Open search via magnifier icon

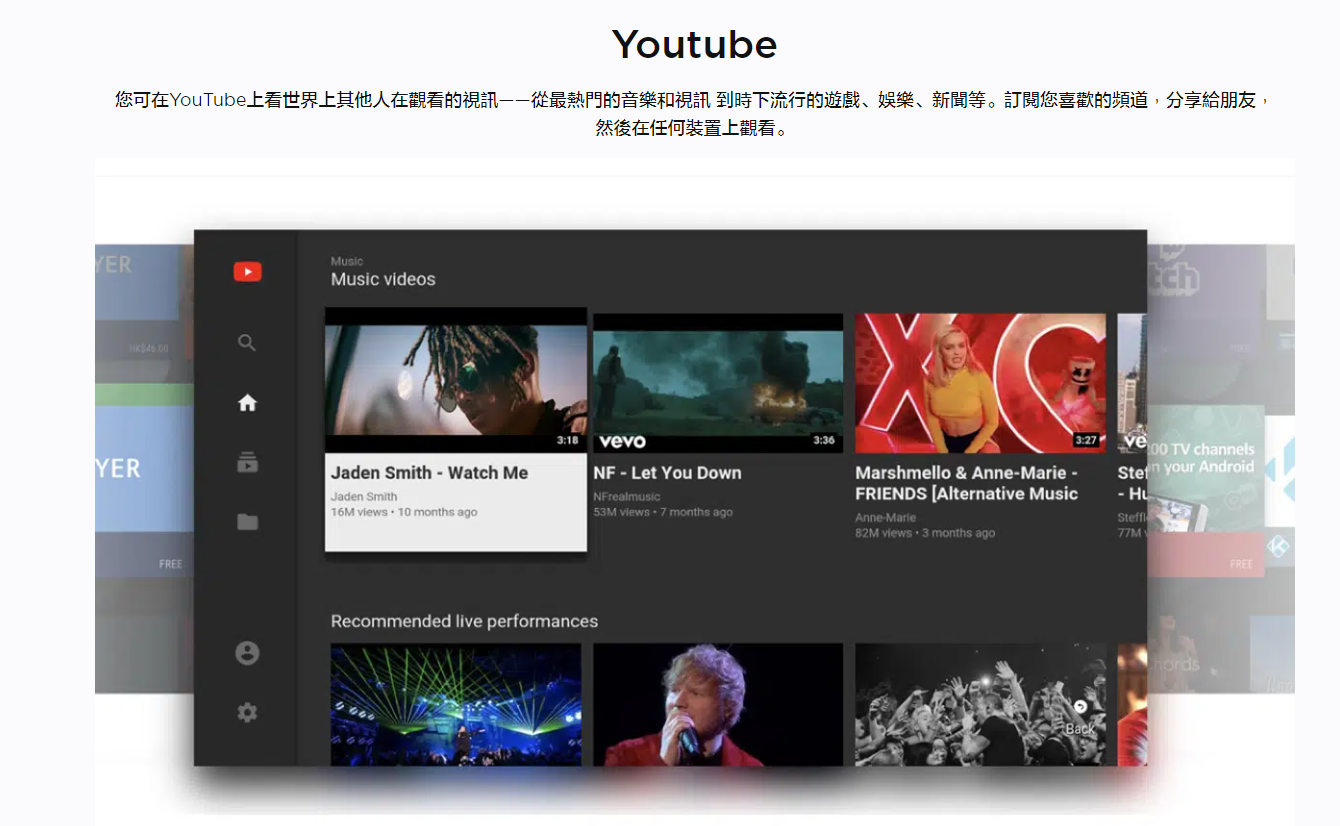[247, 343]
